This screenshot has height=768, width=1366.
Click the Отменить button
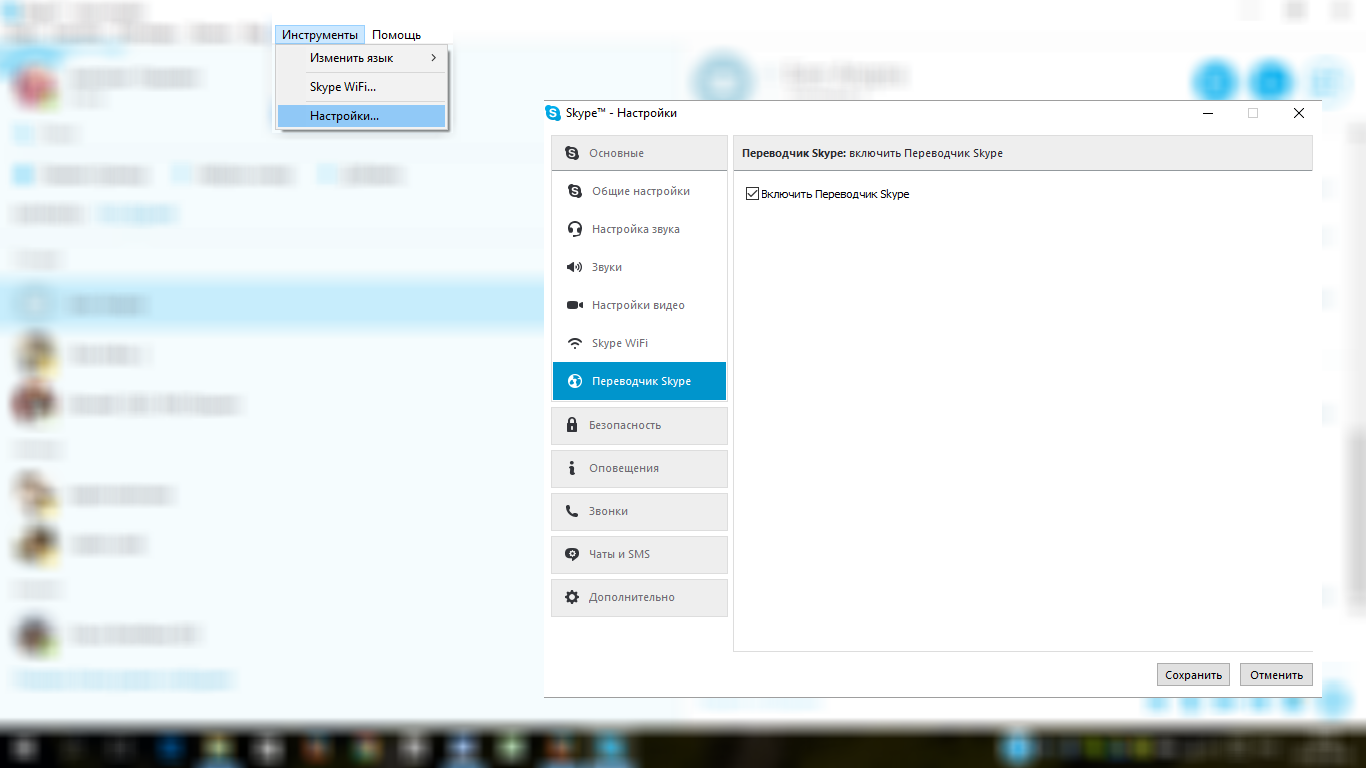pyautogui.click(x=1276, y=675)
